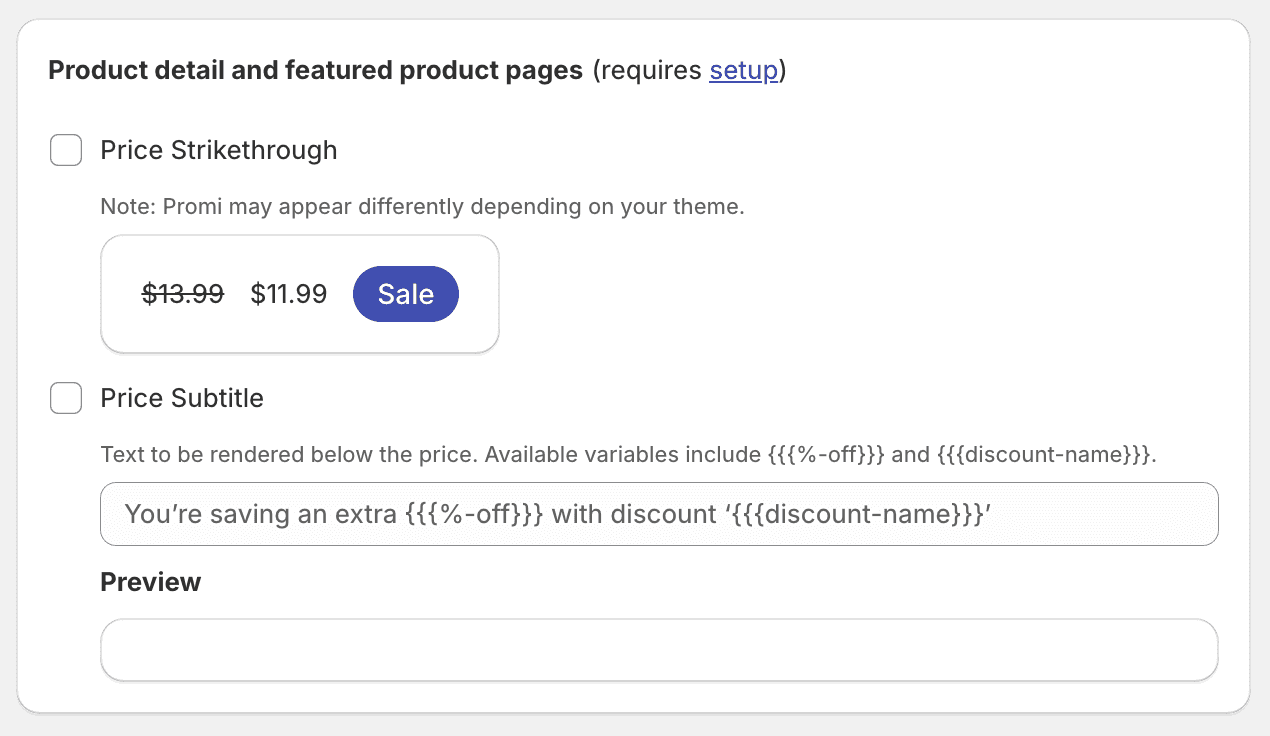
Task: Open the setup link in the heading
Action: click(x=743, y=70)
